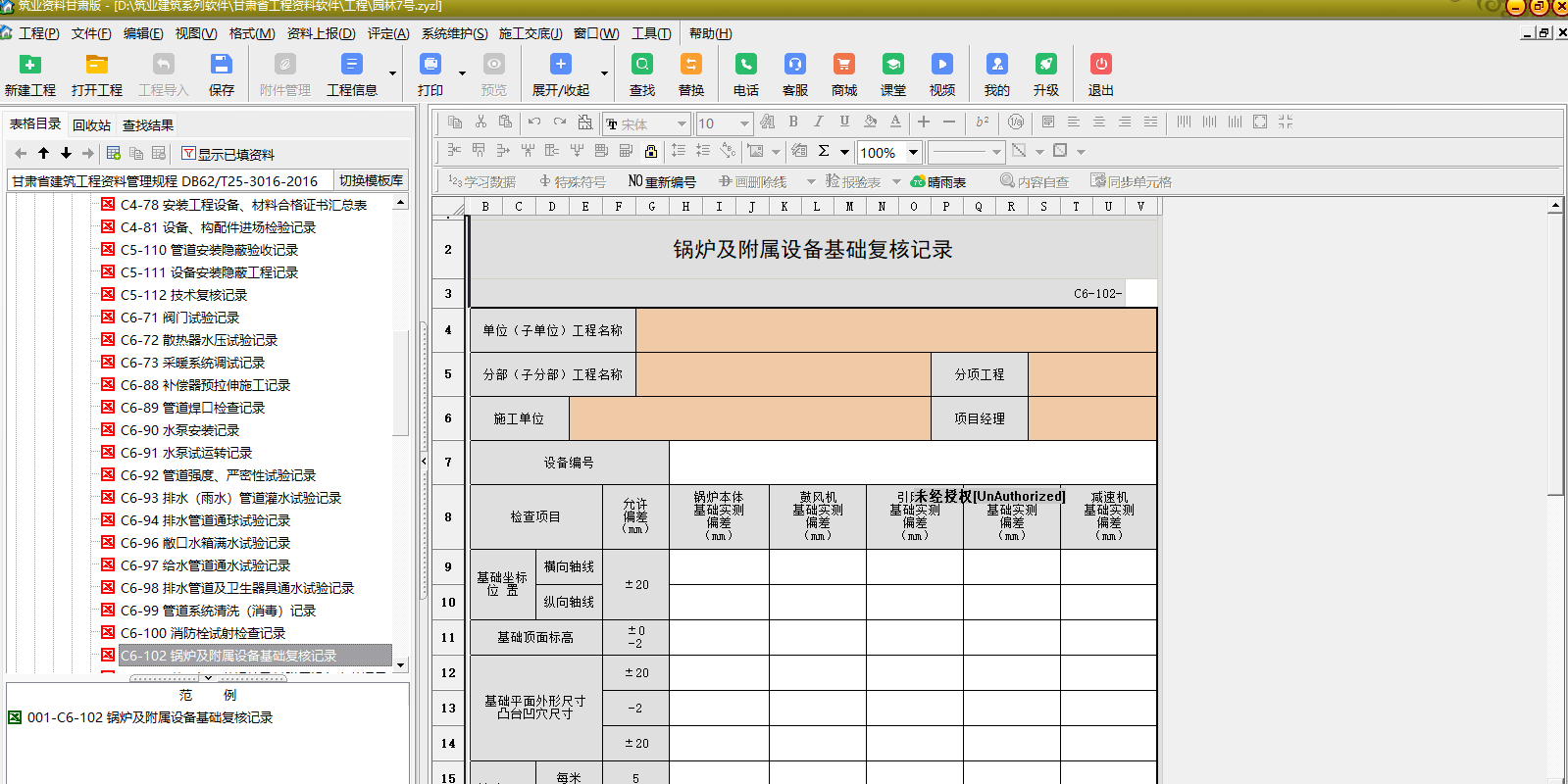Open the 打印 print options dropdown arrow
This screenshot has width=1568, height=784.
point(462,73)
